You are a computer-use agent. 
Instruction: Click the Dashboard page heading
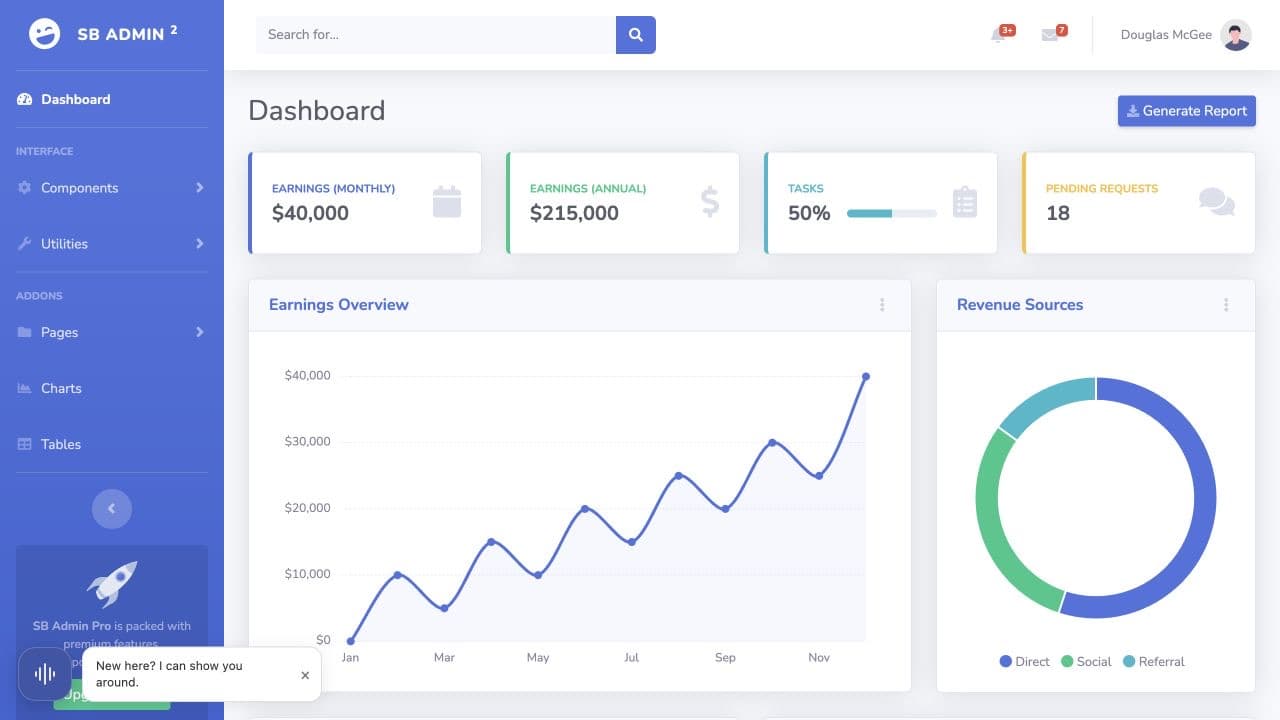point(317,110)
